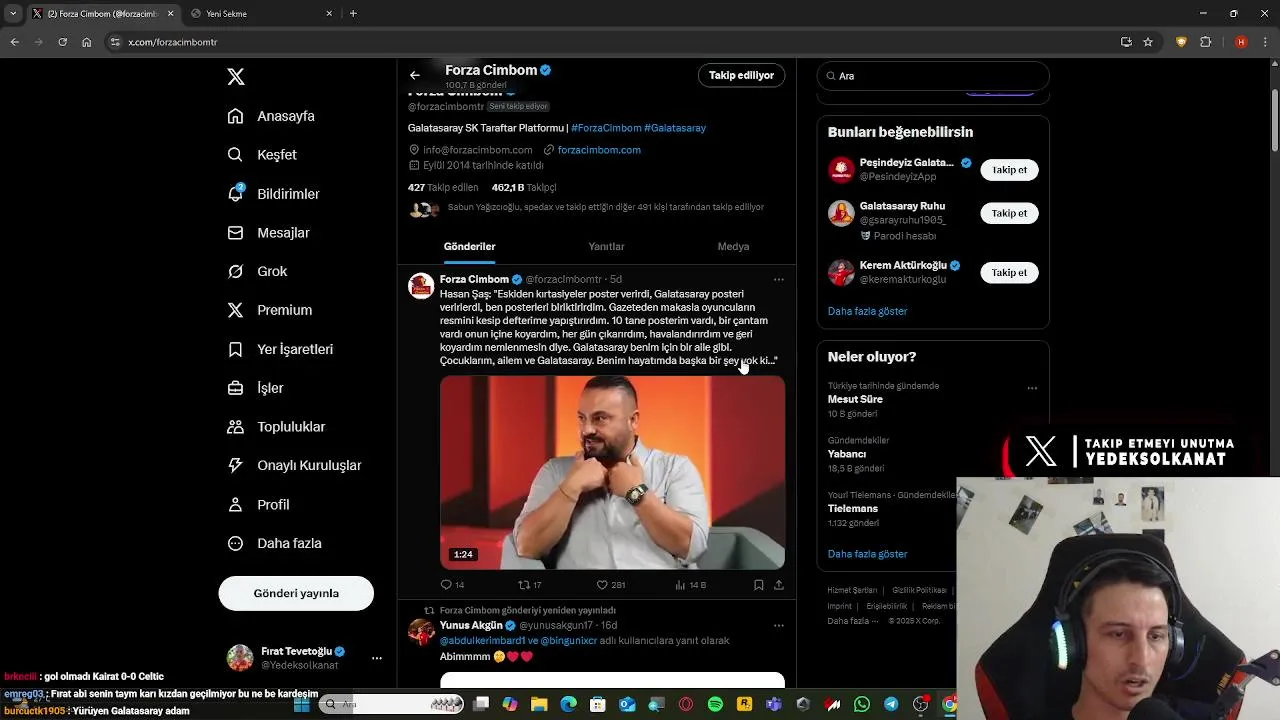Switch to the Yeni Sekme browser tab
The height and width of the screenshot is (720, 1280).
click(x=262, y=14)
